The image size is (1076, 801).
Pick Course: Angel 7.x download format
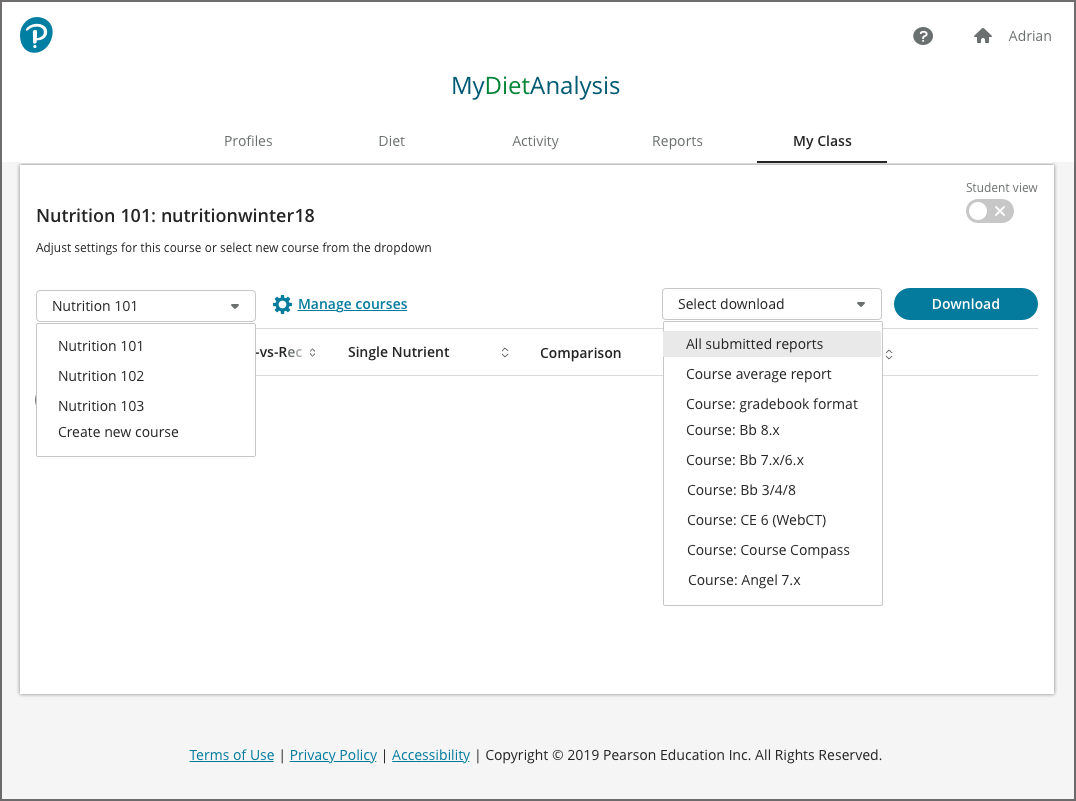click(x=744, y=580)
